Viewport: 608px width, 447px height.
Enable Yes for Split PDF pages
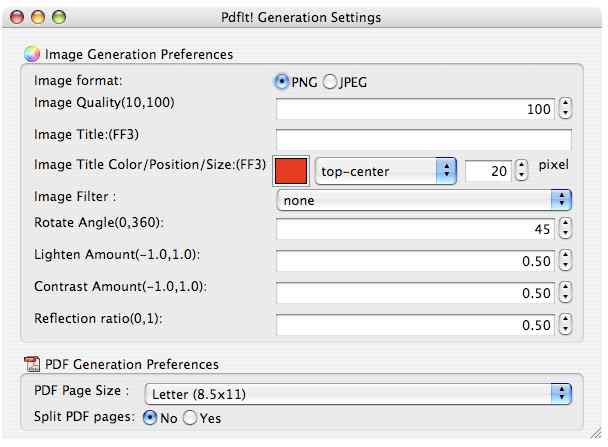pos(189,418)
